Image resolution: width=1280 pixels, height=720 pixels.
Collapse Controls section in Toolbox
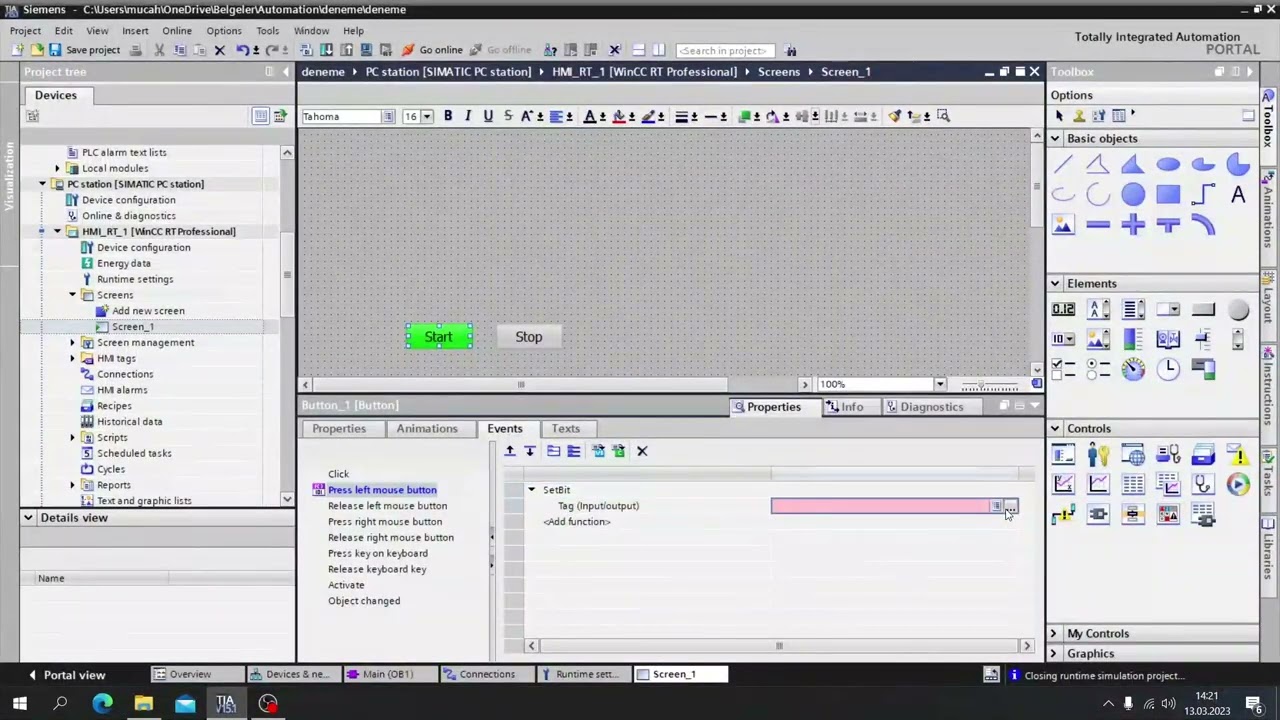(1055, 429)
